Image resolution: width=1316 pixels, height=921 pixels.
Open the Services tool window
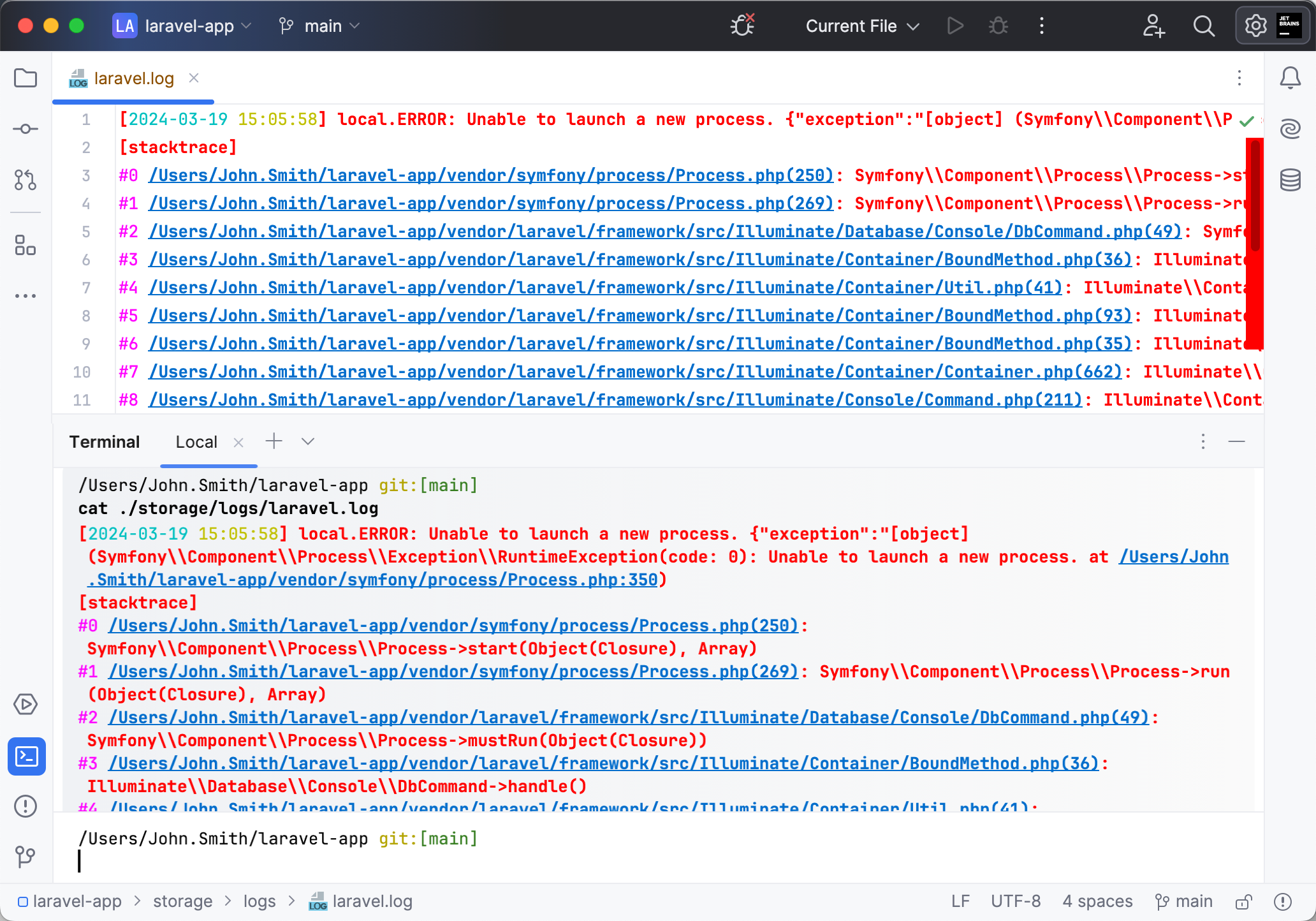[x=26, y=705]
